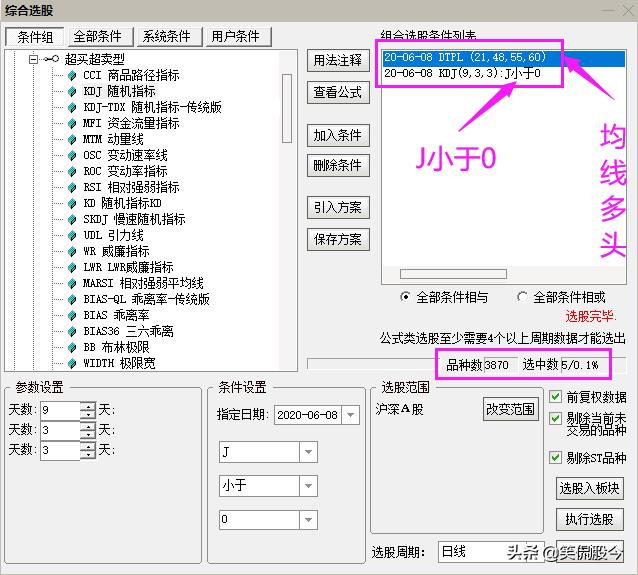Click the MTM 动量线 icon
Viewport: 638px width, 575px height.
72,139
